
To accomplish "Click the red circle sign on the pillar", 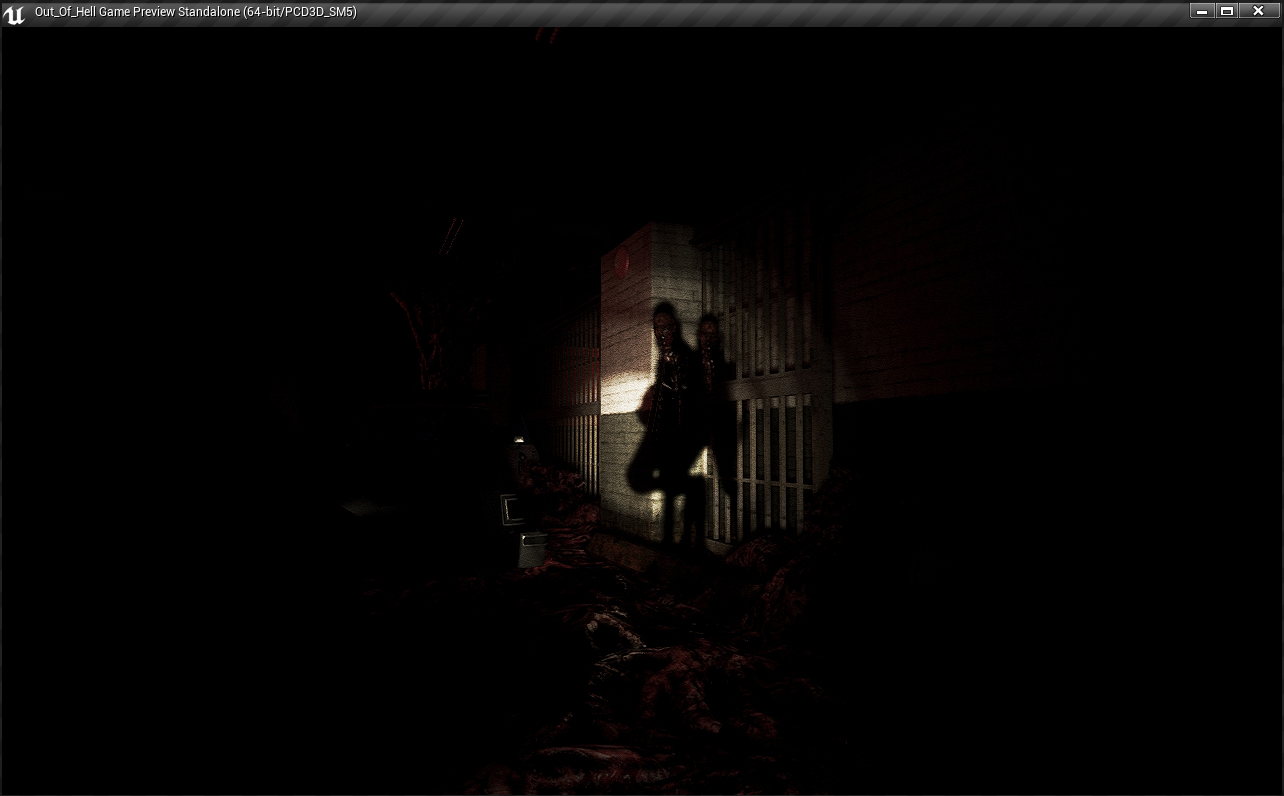I will pyautogui.click(x=622, y=259).
